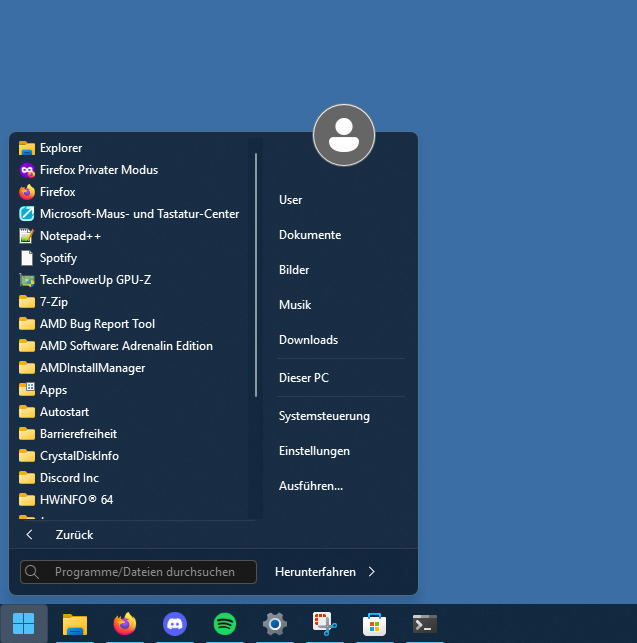Go back using the Zurück chevron
637x643 pixels.
tap(30, 535)
